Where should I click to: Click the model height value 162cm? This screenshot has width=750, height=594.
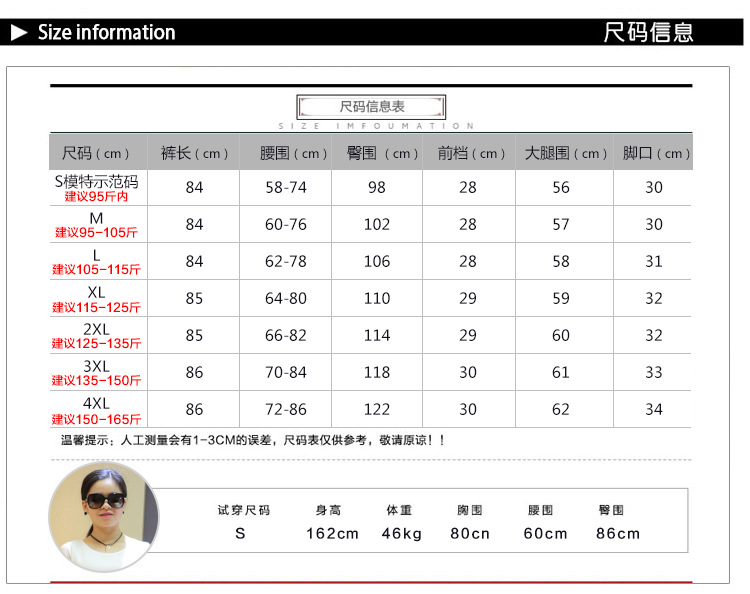[x=332, y=533]
